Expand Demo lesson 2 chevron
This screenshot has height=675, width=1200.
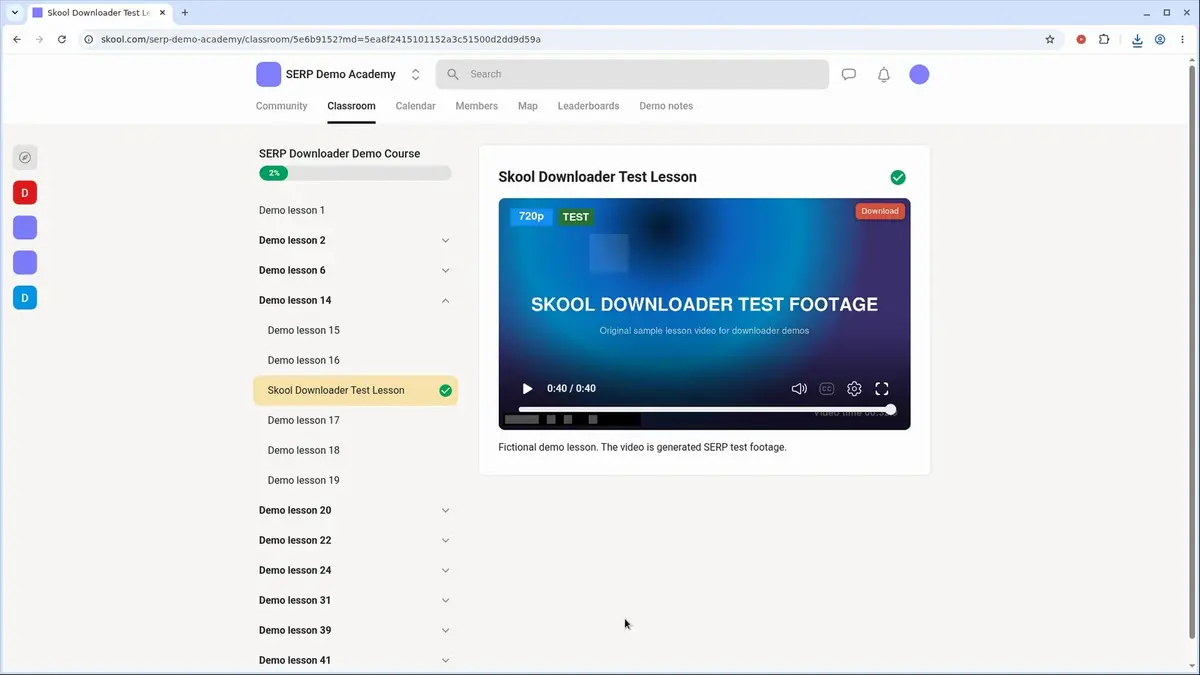(x=446, y=240)
